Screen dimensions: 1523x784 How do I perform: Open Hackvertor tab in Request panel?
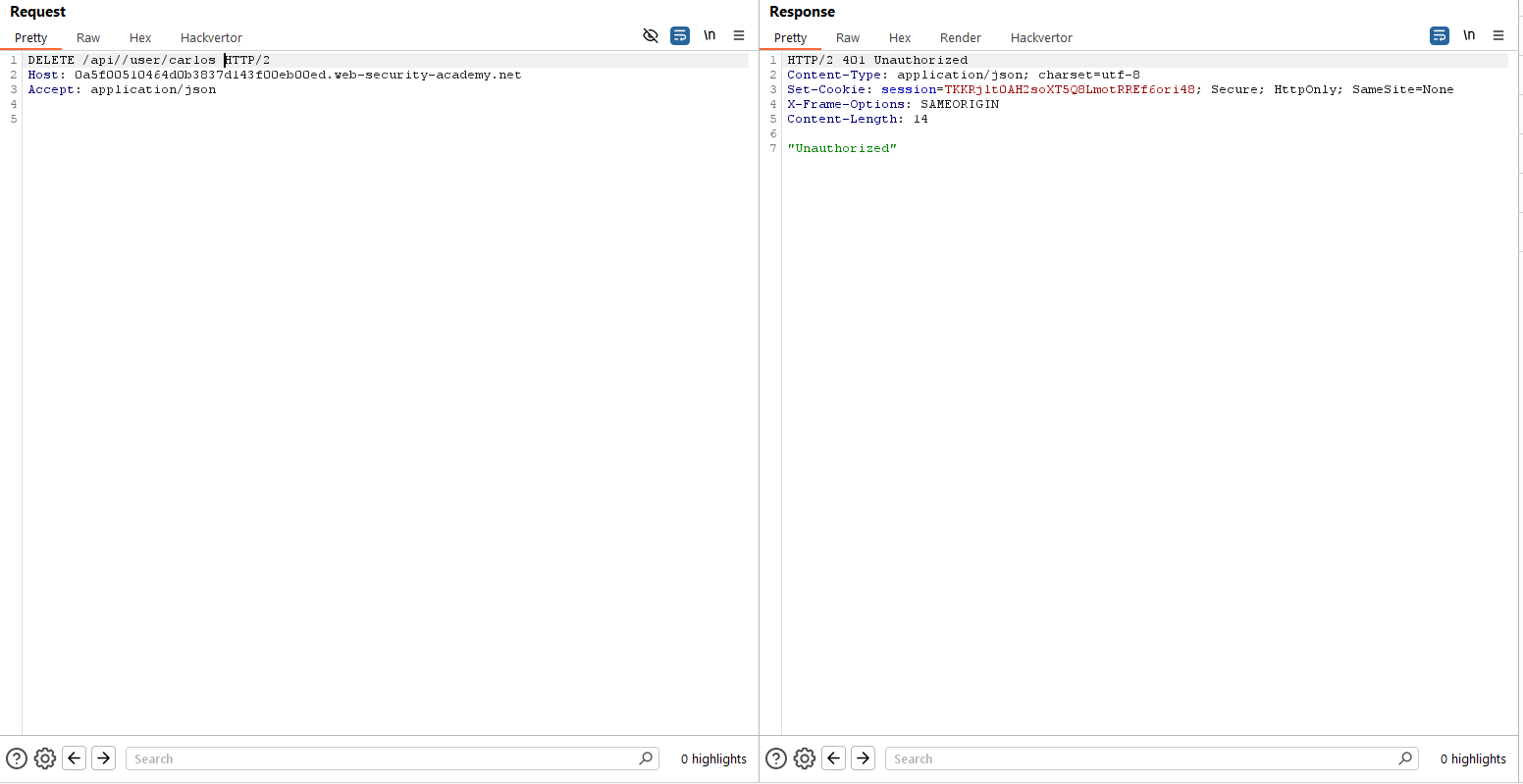pyautogui.click(x=211, y=38)
